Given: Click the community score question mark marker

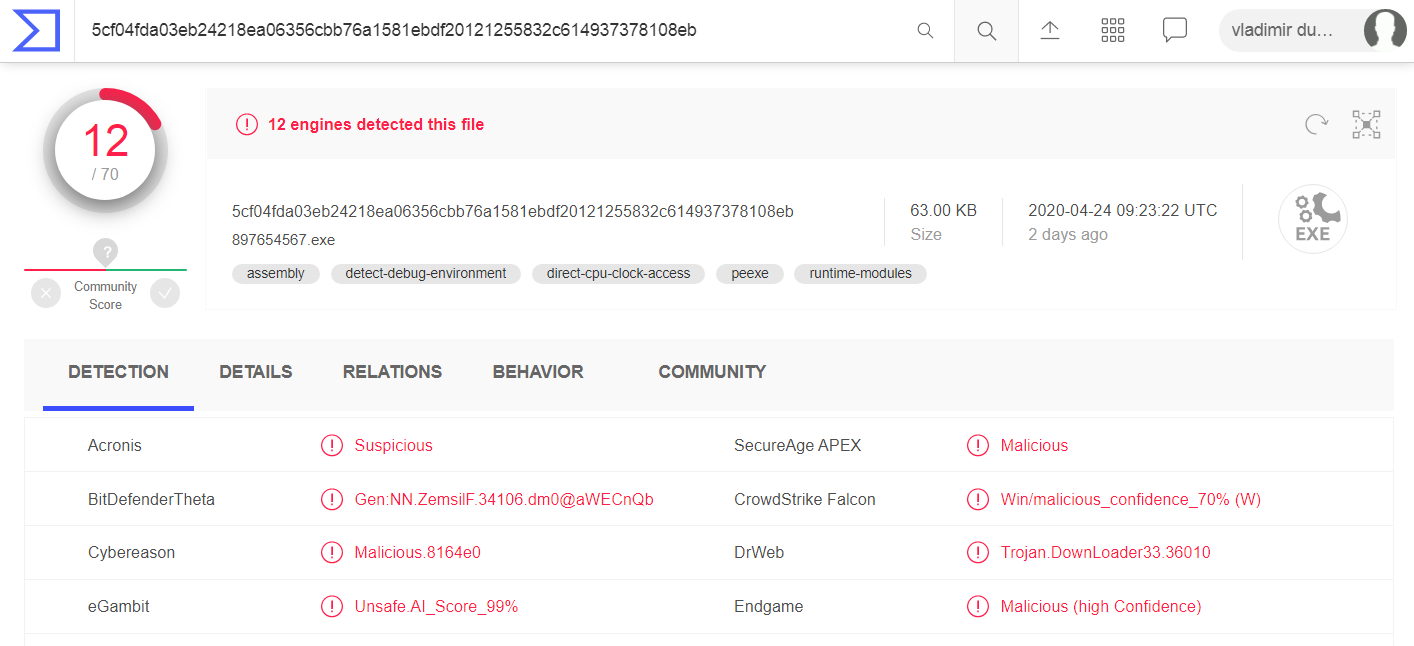Looking at the screenshot, I should point(106,252).
